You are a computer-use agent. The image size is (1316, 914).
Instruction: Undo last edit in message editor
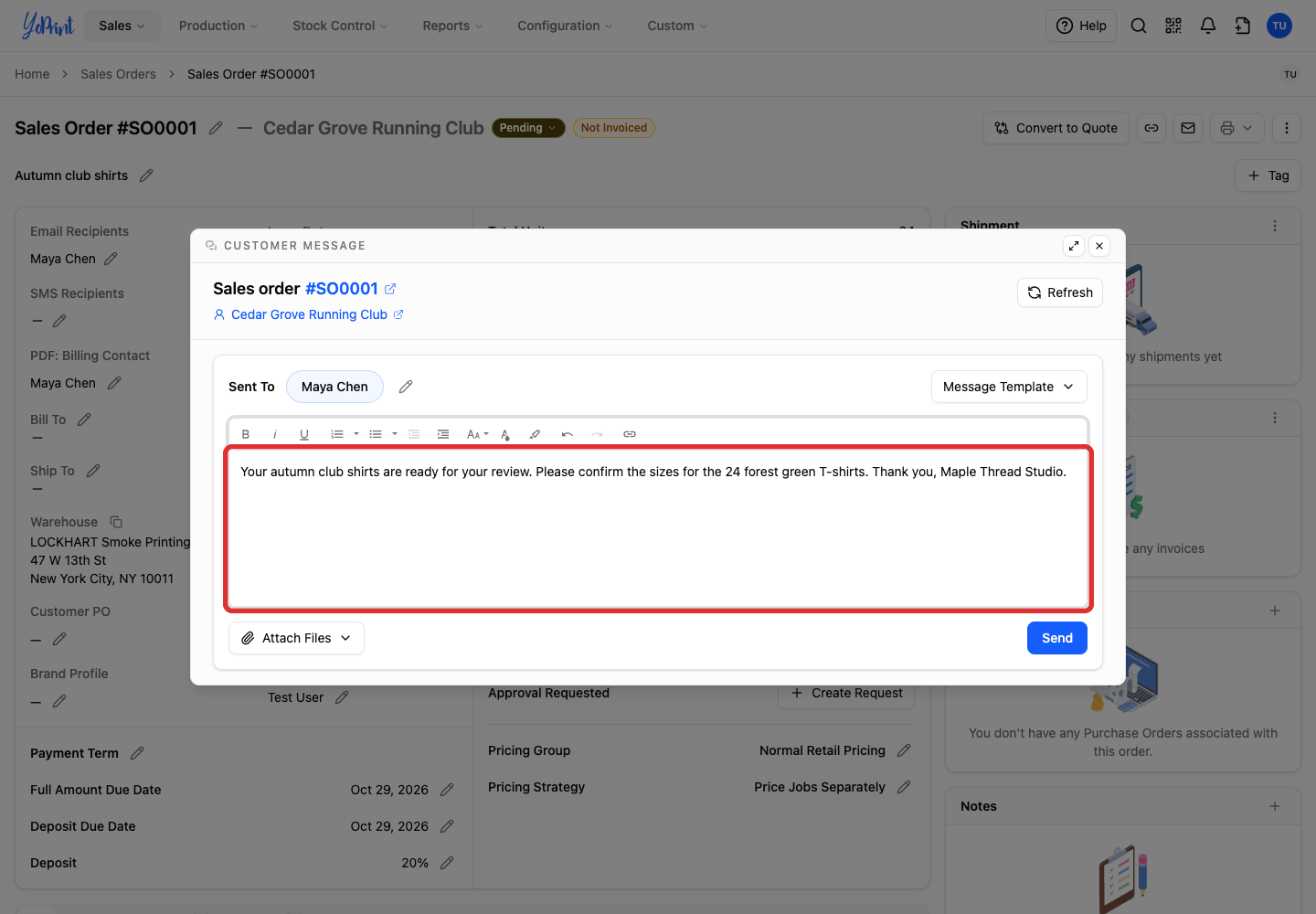(x=568, y=434)
